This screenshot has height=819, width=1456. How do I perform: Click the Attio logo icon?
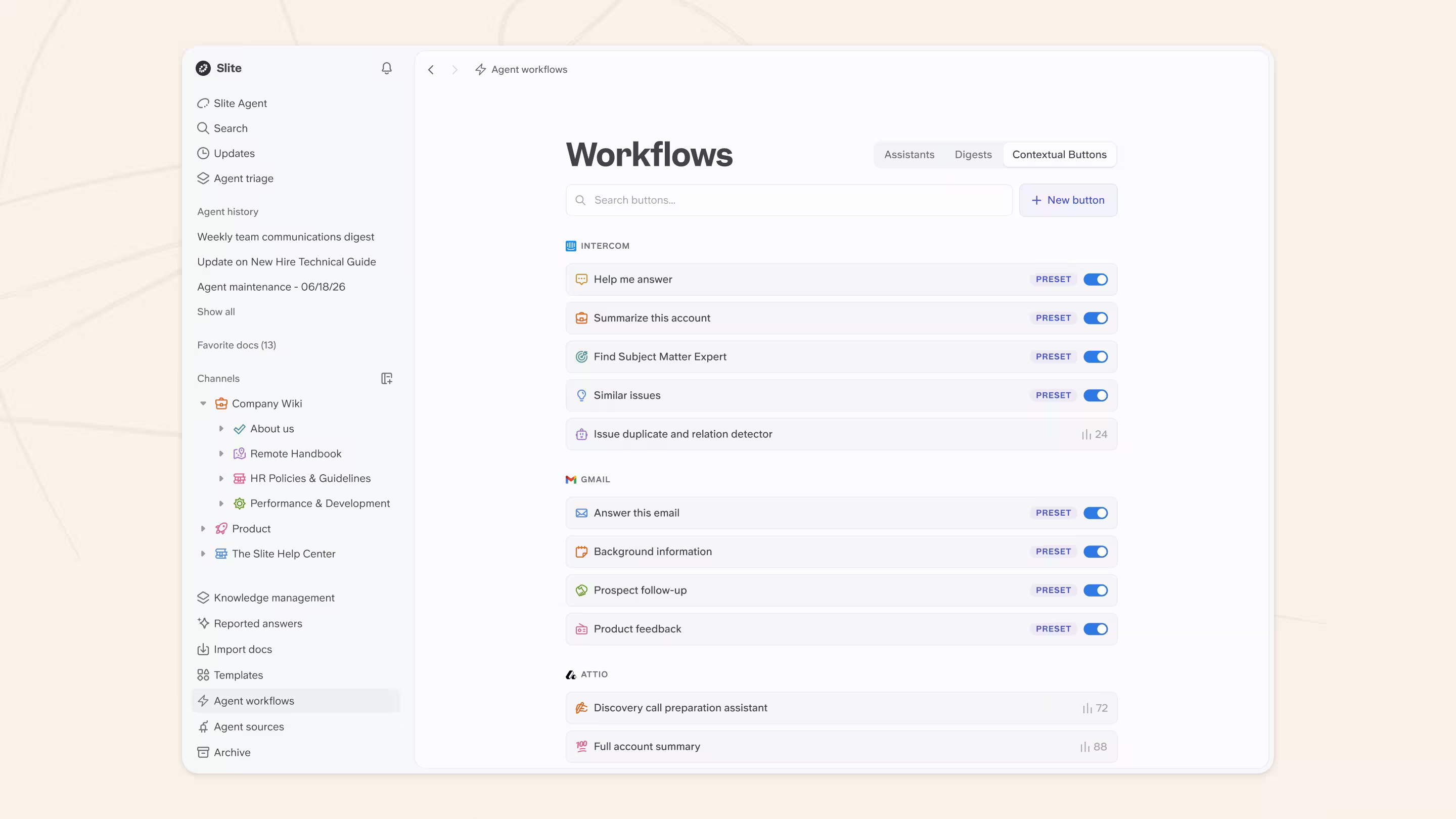571,674
